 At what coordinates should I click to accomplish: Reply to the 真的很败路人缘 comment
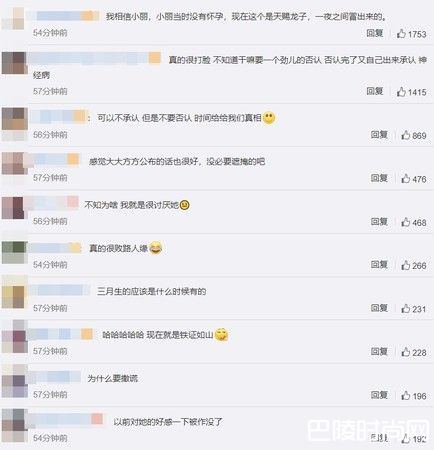(x=379, y=265)
